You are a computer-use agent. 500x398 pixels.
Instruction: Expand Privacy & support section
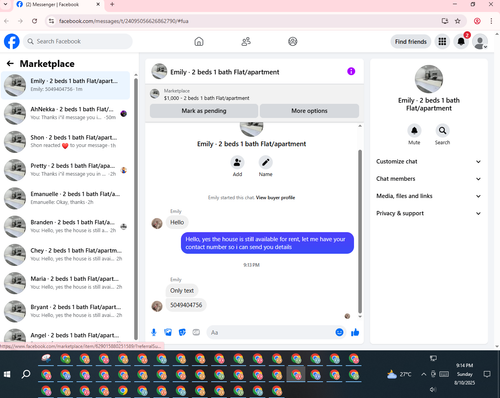tap(429, 213)
